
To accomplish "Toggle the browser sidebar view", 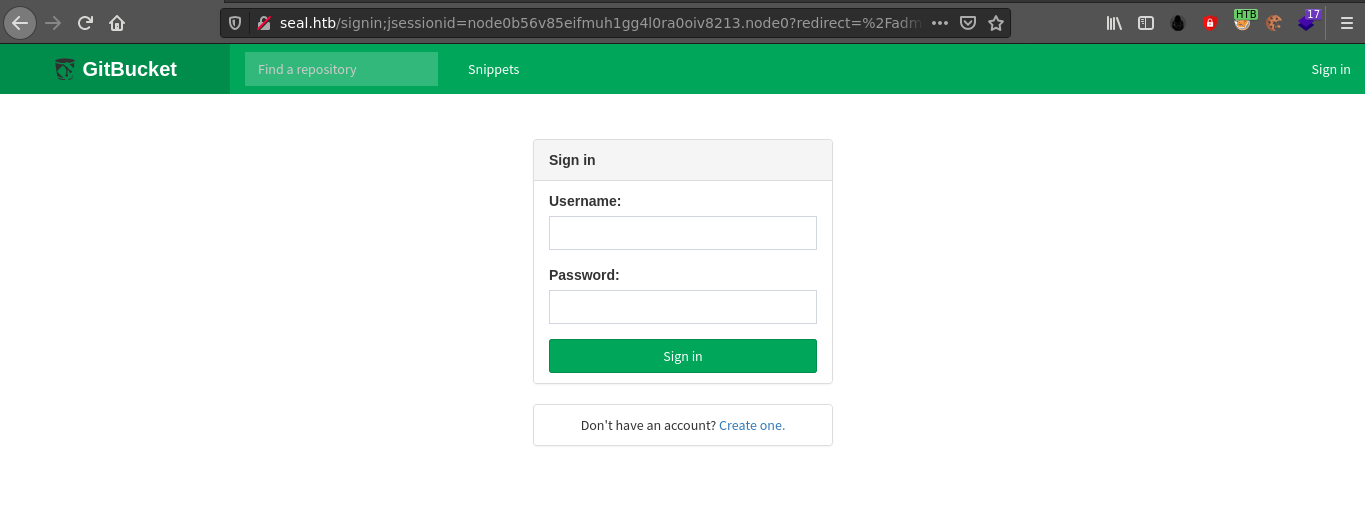I will [1146, 23].
